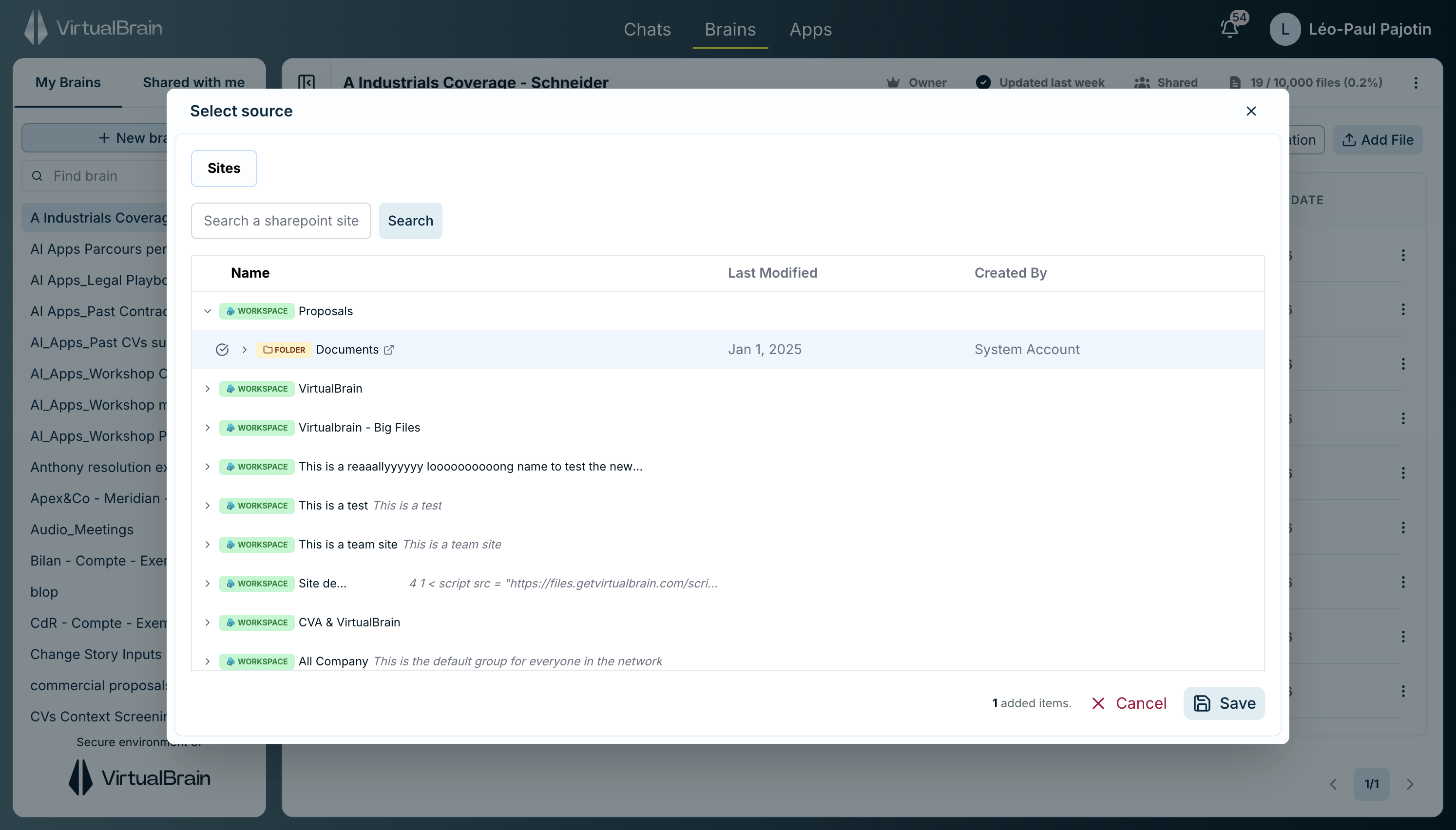Image resolution: width=1456 pixels, height=830 pixels.
Task: Switch to the Brains tab
Action: [730, 29]
